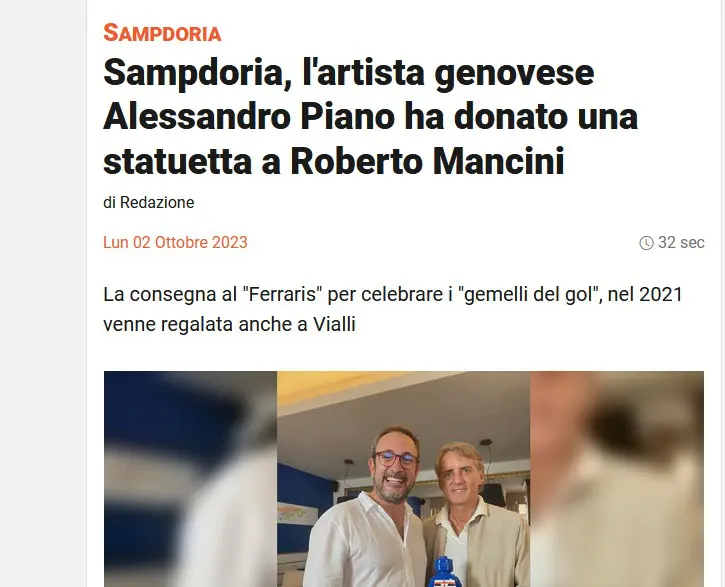
Task: Click the blurred right side of image
Action: pyautogui.click(x=617, y=479)
